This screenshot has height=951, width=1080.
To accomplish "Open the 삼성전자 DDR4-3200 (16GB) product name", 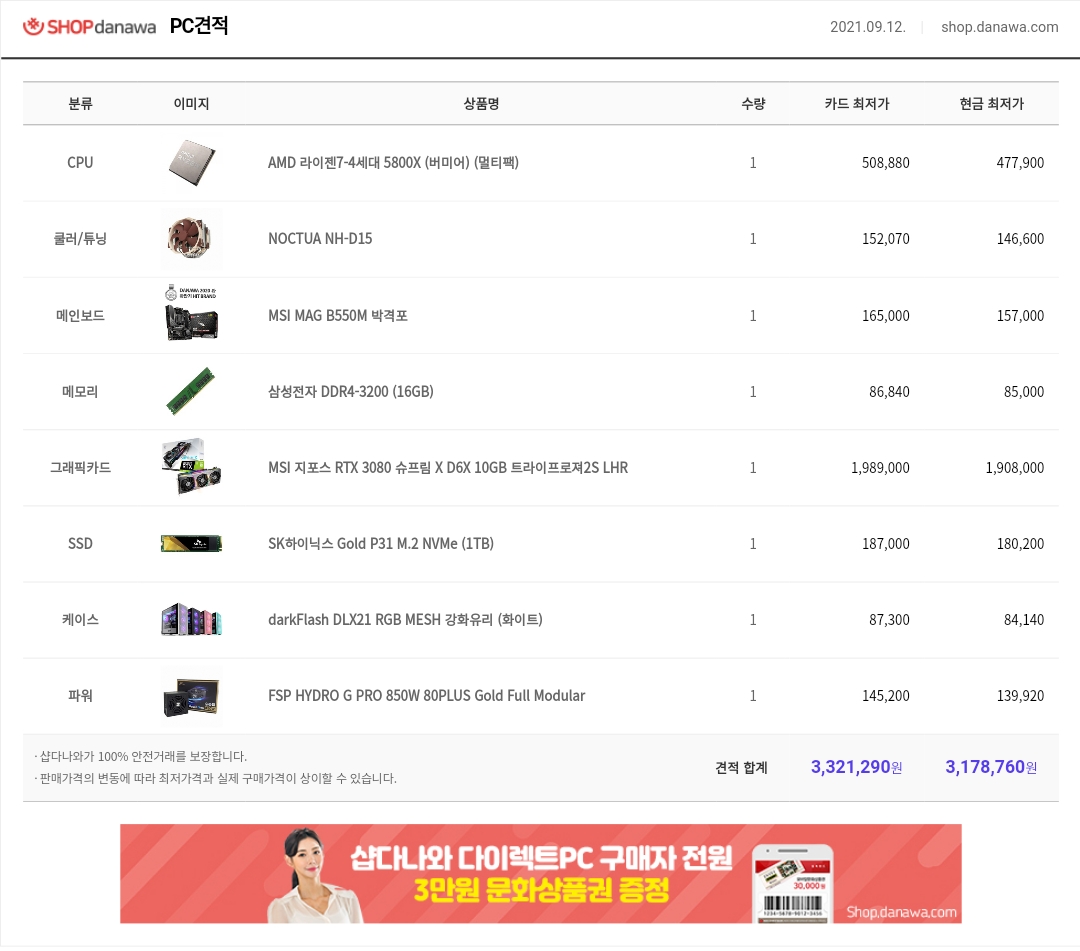I will click(x=351, y=392).
